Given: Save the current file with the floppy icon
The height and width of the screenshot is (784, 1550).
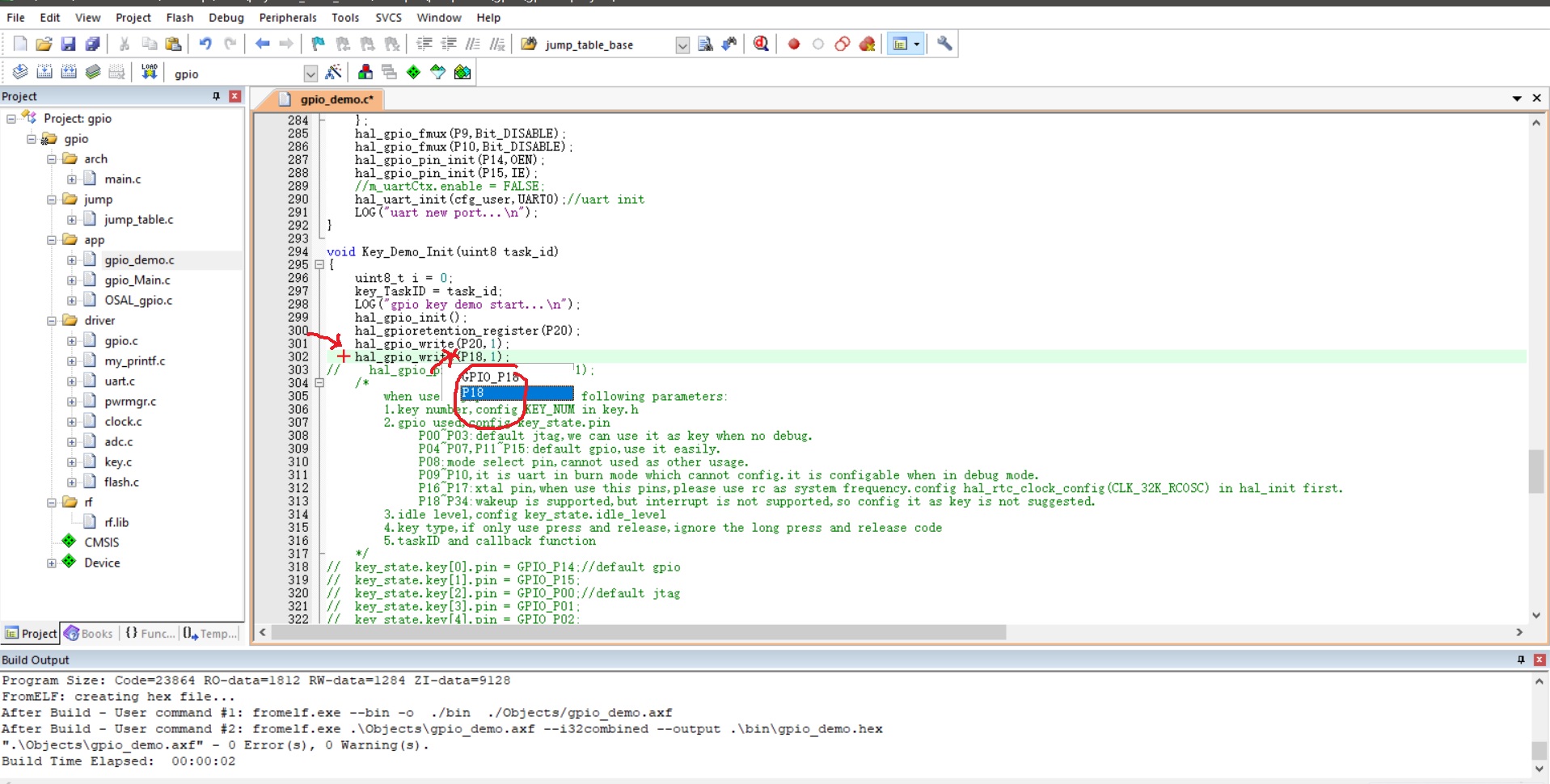Looking at the screenshot, I should point(69,44).
